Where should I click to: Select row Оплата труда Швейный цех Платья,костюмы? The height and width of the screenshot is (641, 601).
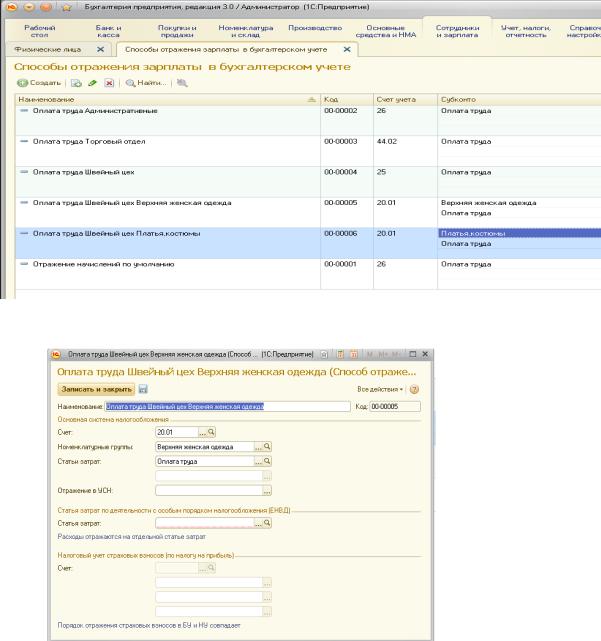point(308,243)
